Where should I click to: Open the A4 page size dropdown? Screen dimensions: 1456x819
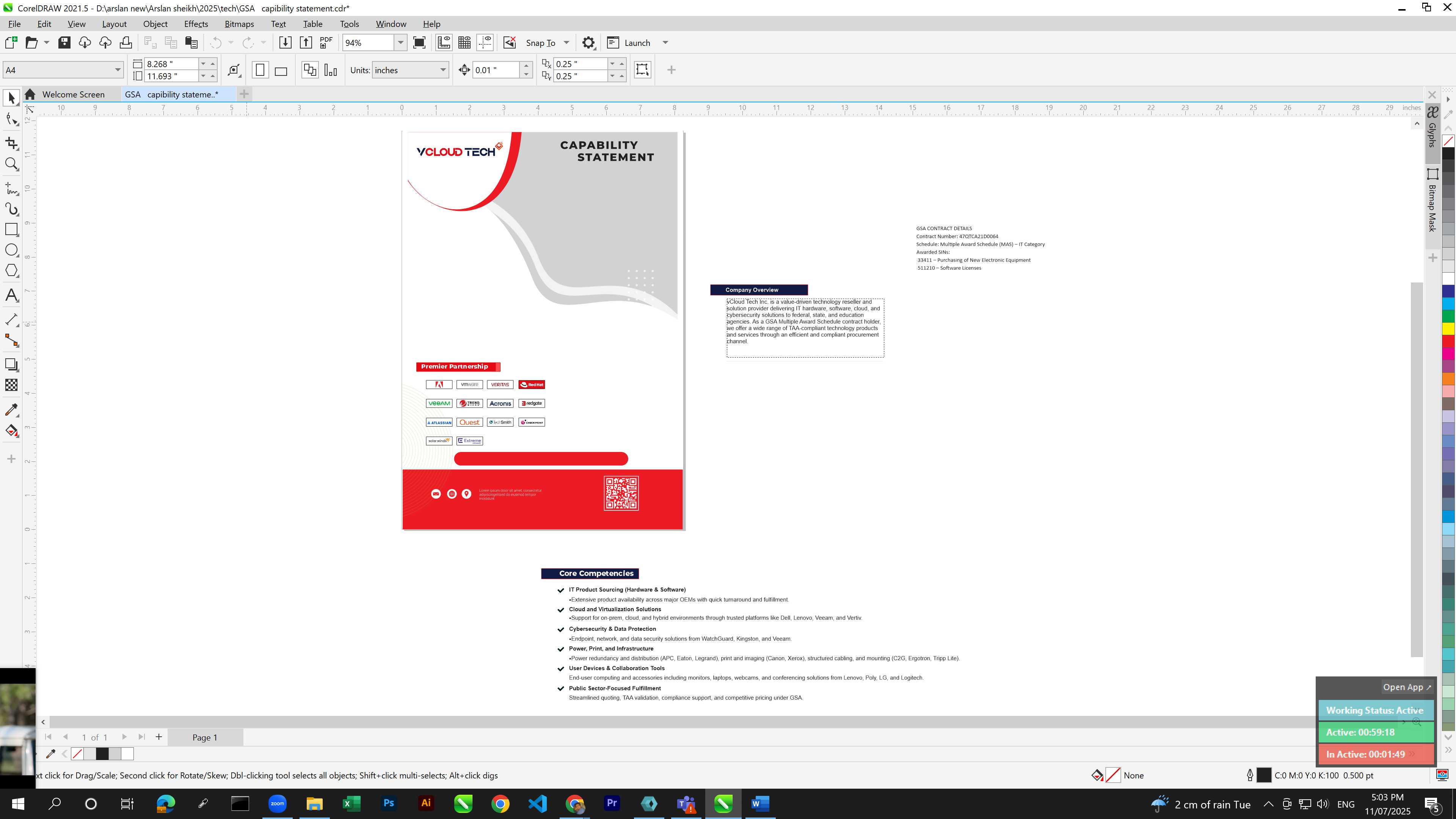tap(118, 70)
